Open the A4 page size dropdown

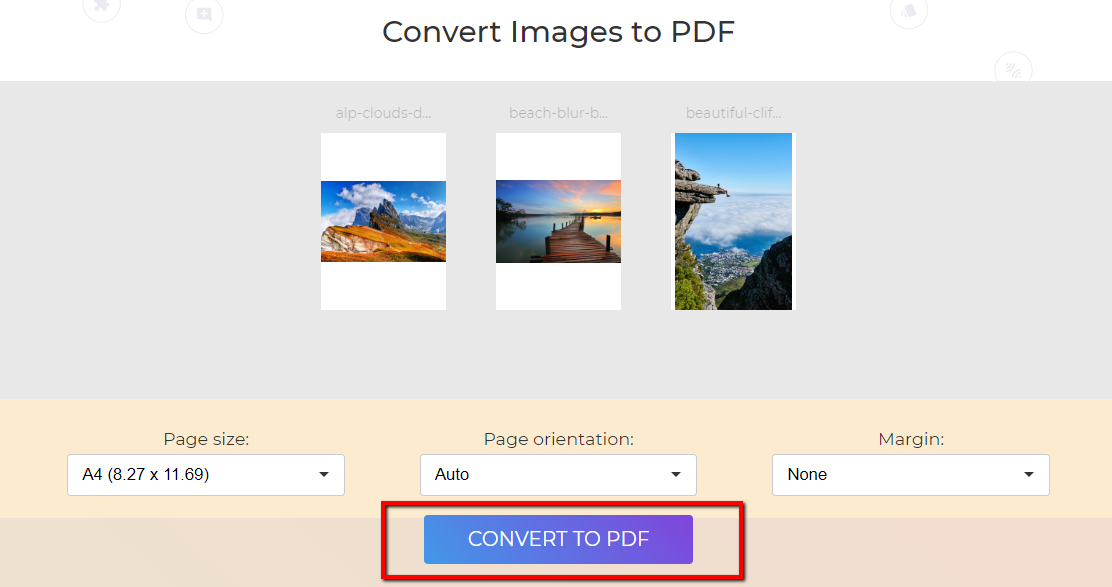[206, 474]
